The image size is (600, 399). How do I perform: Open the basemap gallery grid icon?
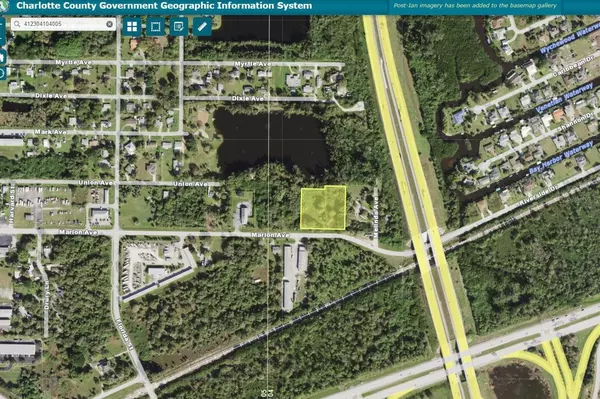coord(132,26)
